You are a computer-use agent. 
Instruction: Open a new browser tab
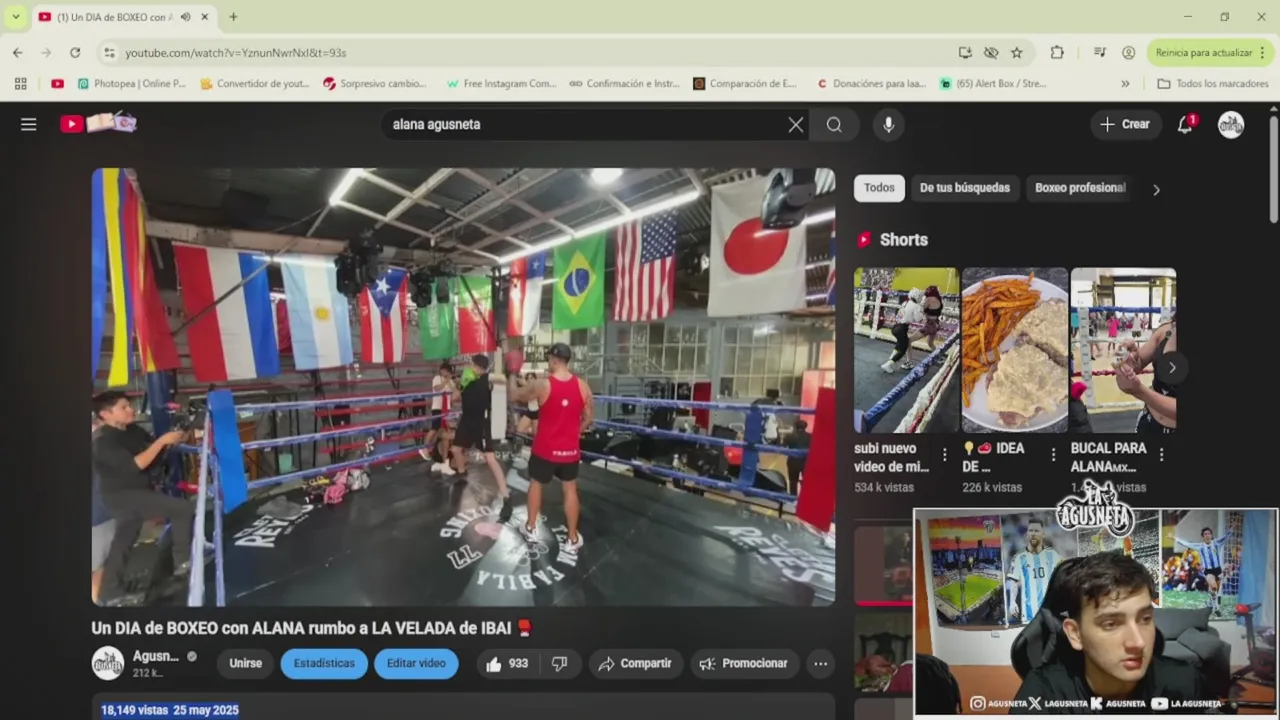point(233,17)
